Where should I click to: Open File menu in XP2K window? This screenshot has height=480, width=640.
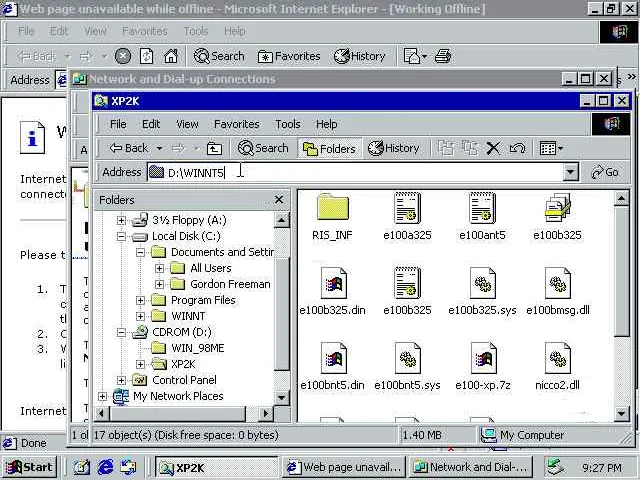(118, 124)
